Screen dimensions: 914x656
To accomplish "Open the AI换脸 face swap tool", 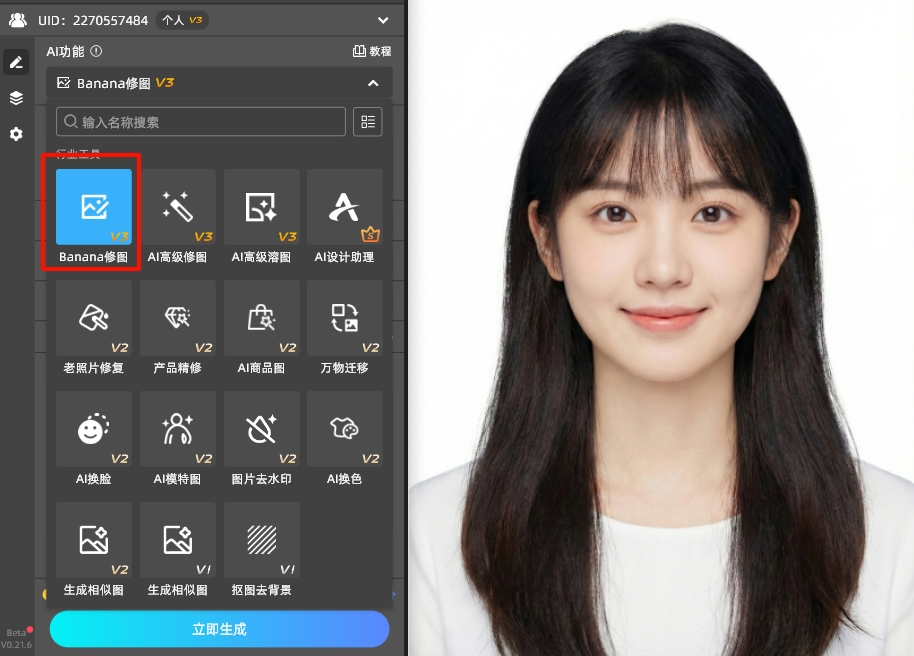I will coord(92,430).
